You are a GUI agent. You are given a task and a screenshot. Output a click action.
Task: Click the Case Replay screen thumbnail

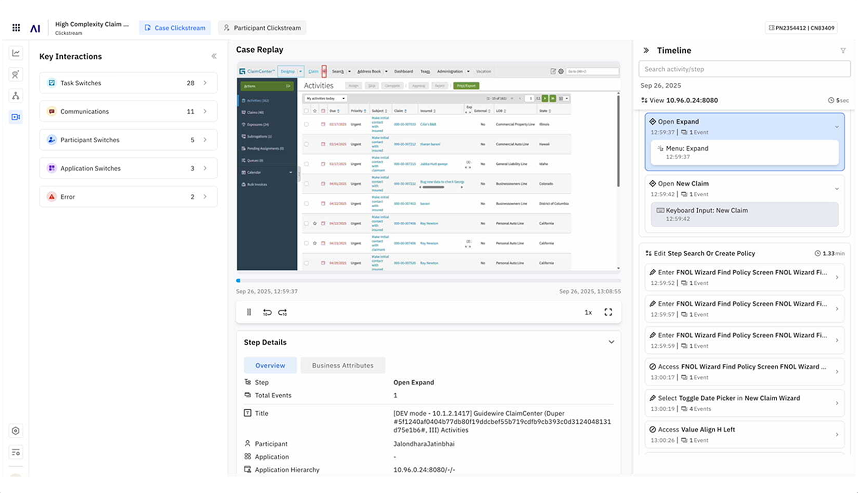[x=428, y=166]
